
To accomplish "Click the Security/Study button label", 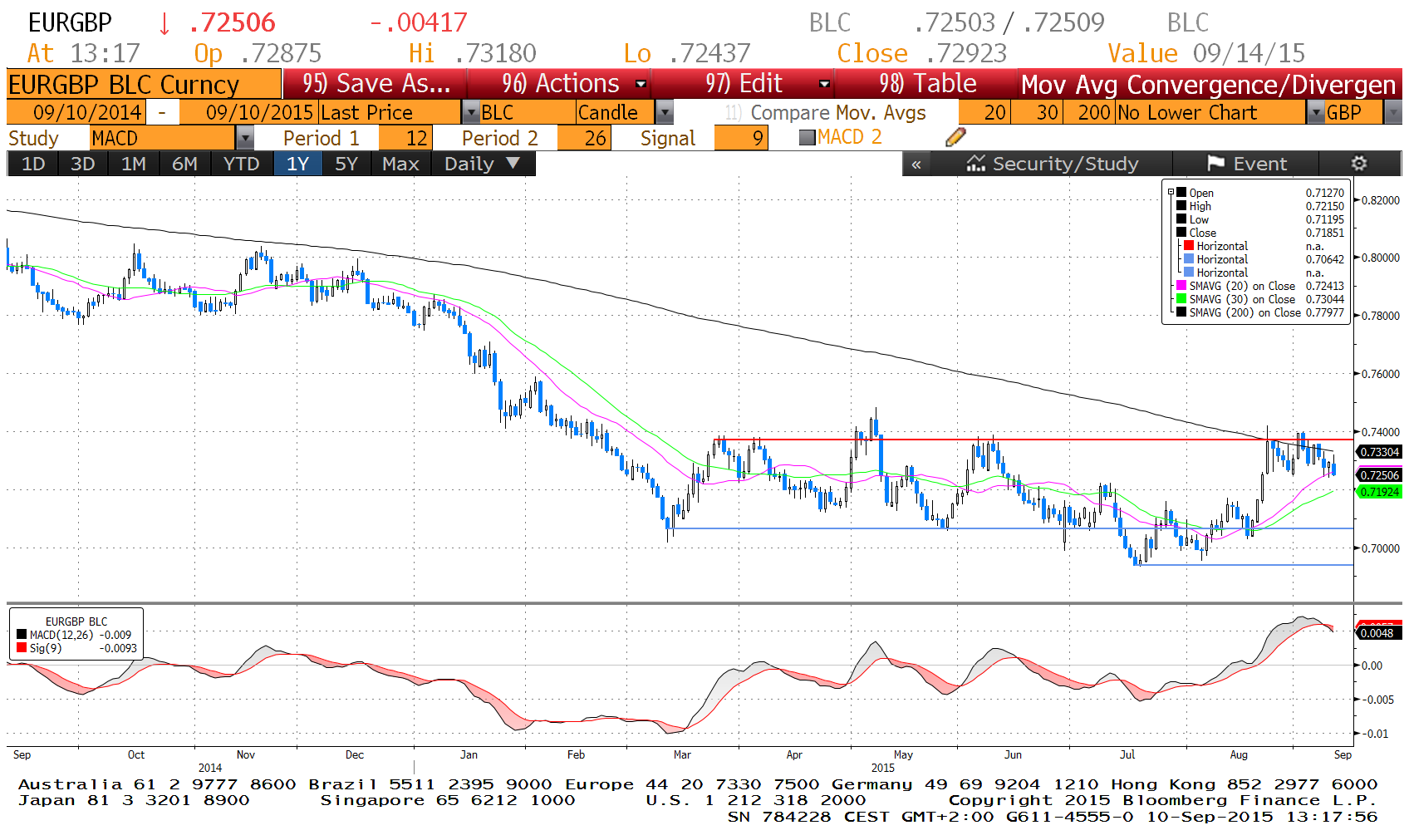I will (x=1065, y=164).
